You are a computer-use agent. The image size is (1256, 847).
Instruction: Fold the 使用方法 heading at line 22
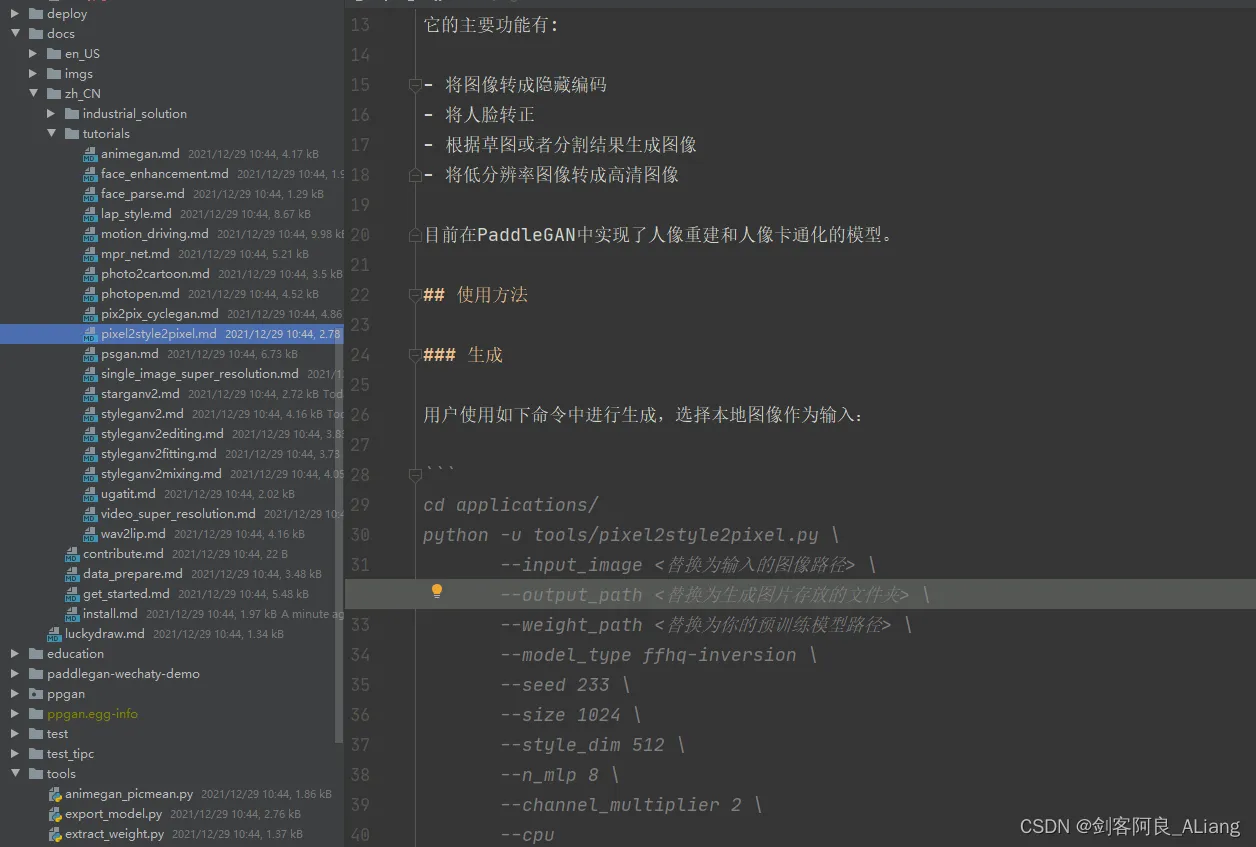(x=414, y=295)
